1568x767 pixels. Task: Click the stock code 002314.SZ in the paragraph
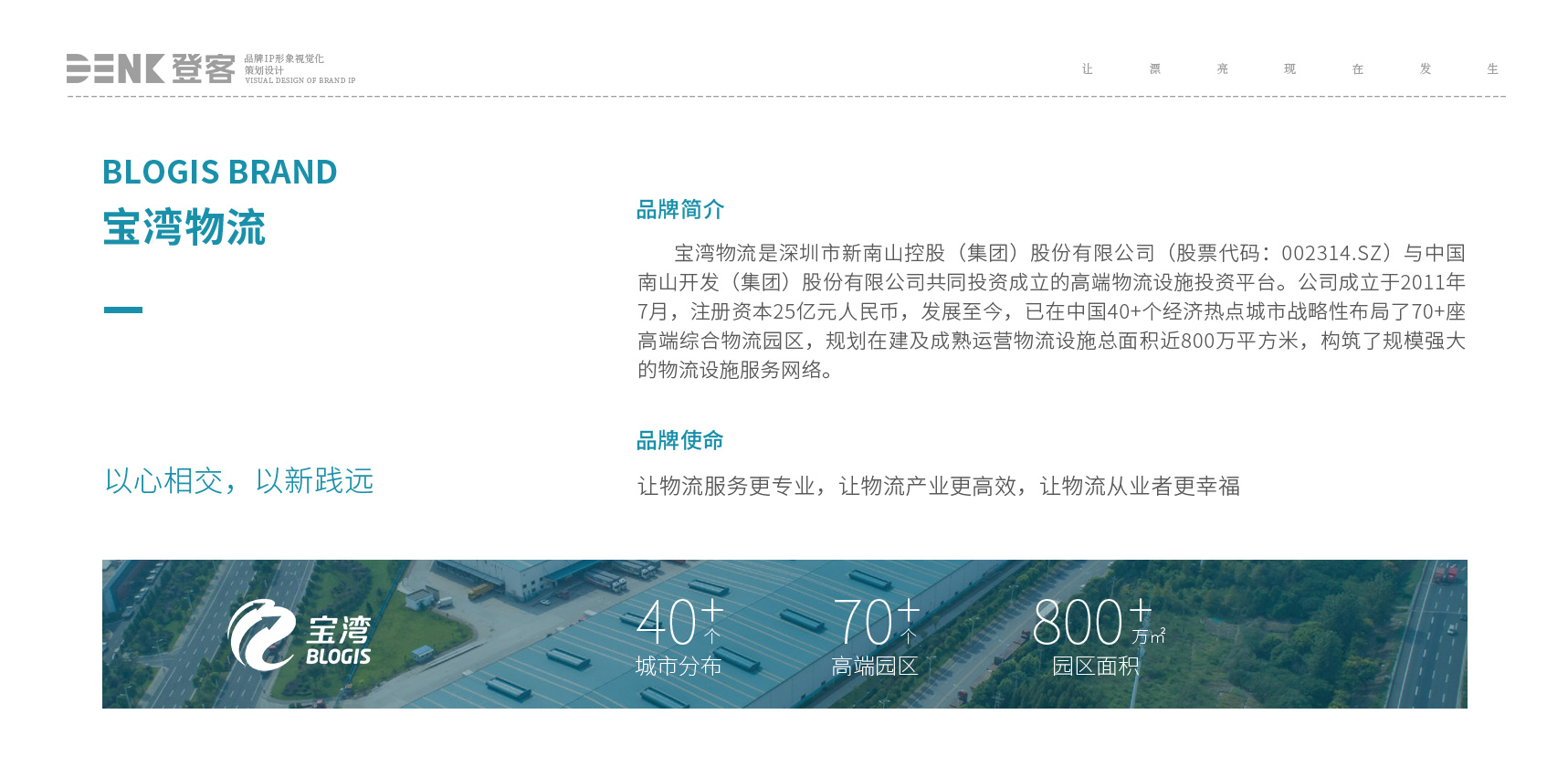click(x=1331, y=254)
